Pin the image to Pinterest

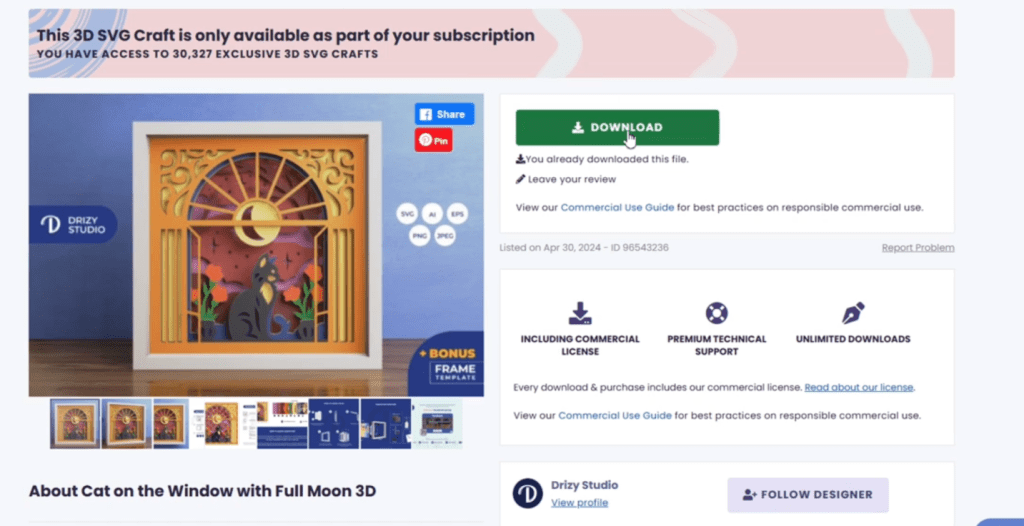(x=434, y=140)
